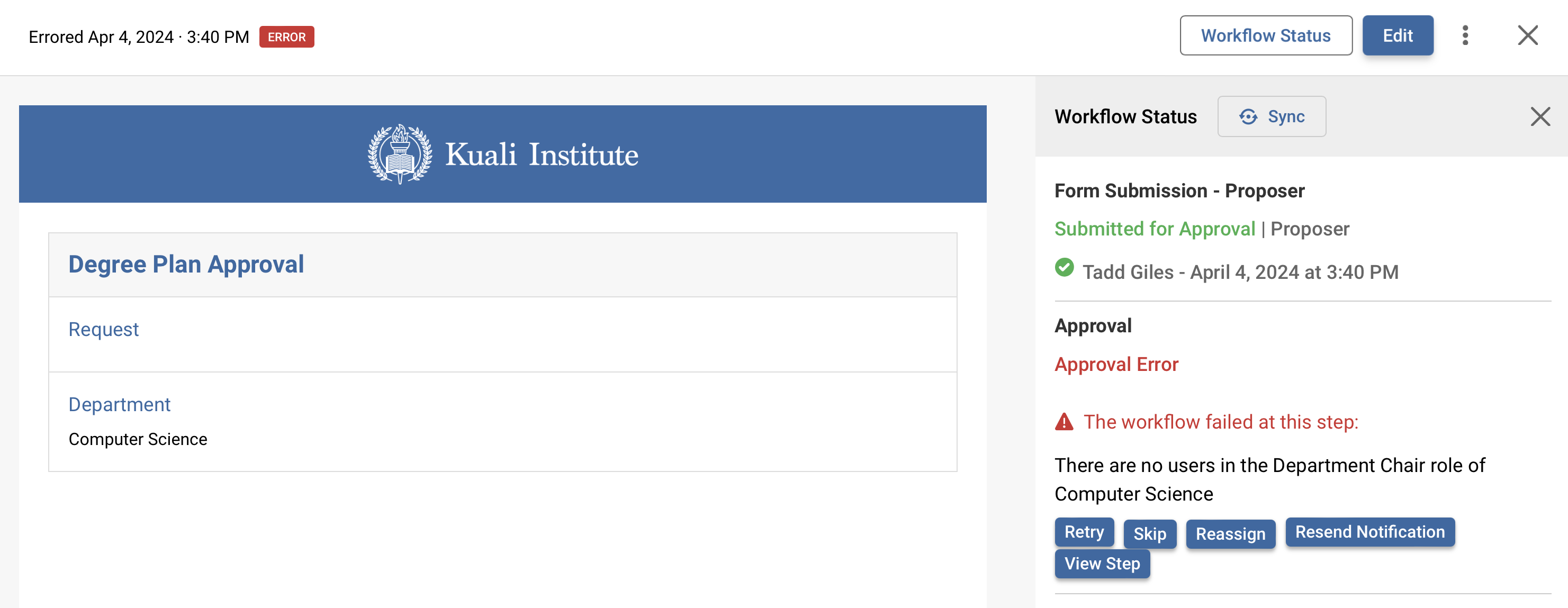Click the ERROR badge in the header
The image size is (1568, 608).
tap(287, 37)
